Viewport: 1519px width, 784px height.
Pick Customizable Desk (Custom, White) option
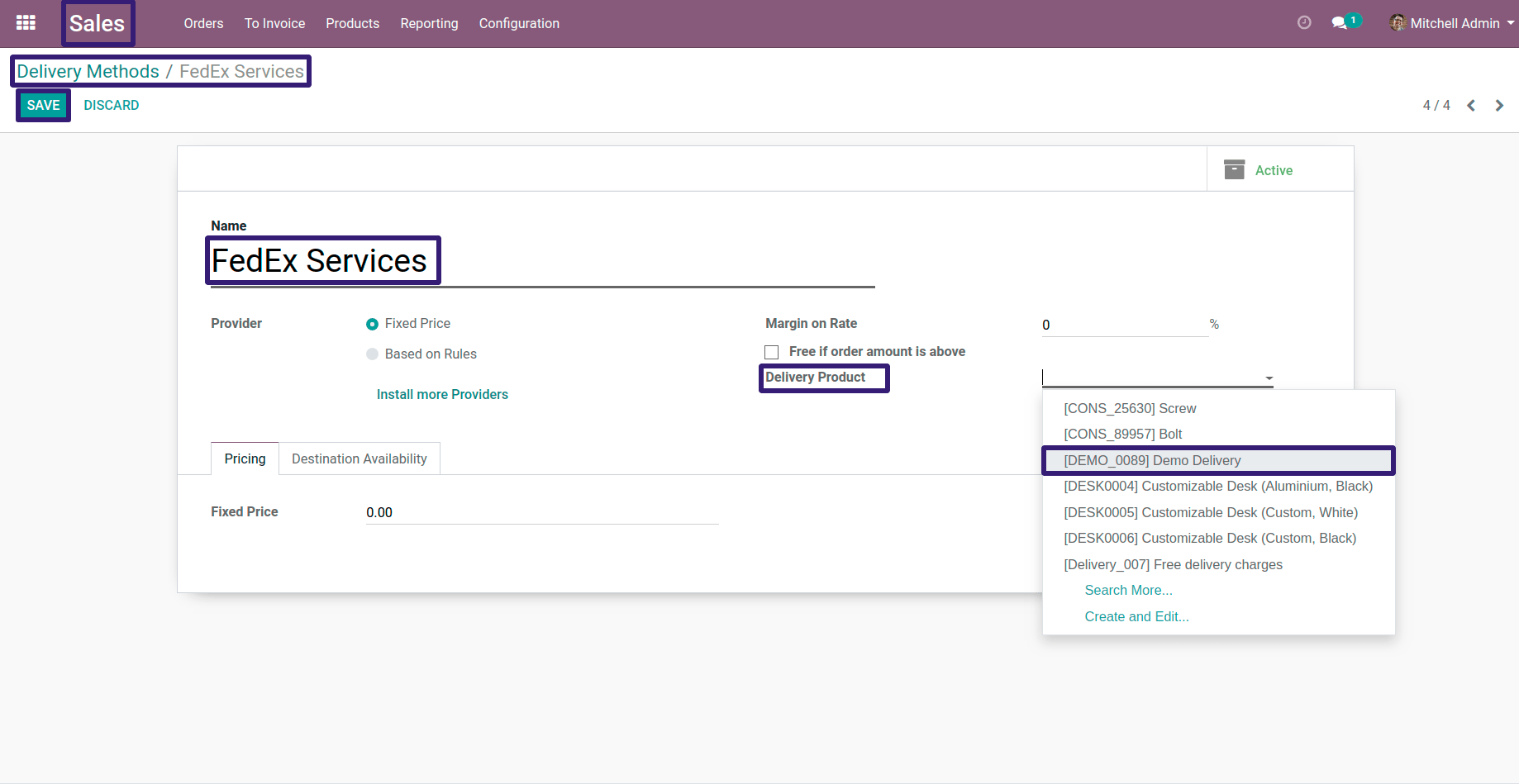tap(1219, 512)
